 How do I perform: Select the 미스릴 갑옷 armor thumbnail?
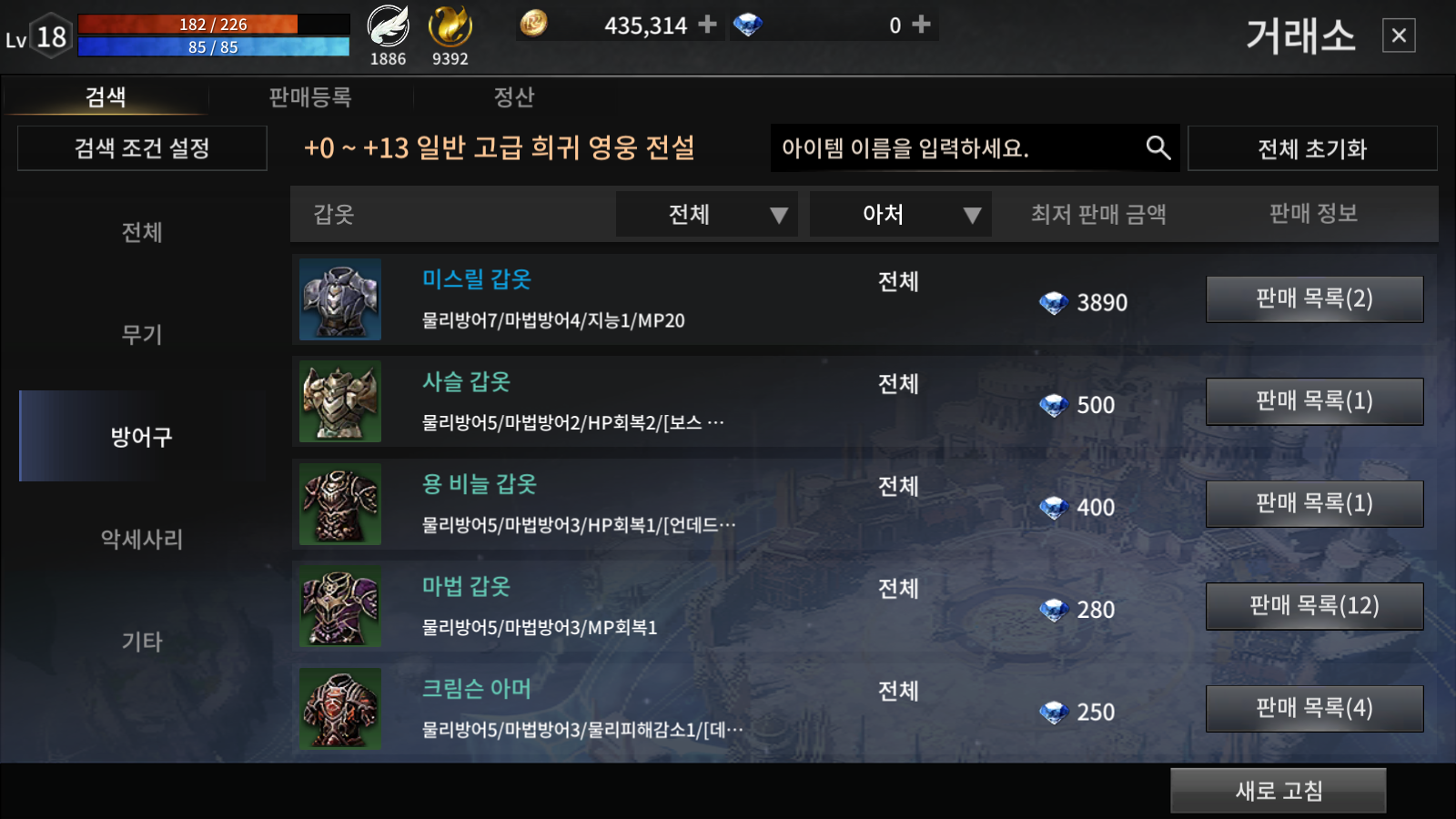click(x=340, y=299)
